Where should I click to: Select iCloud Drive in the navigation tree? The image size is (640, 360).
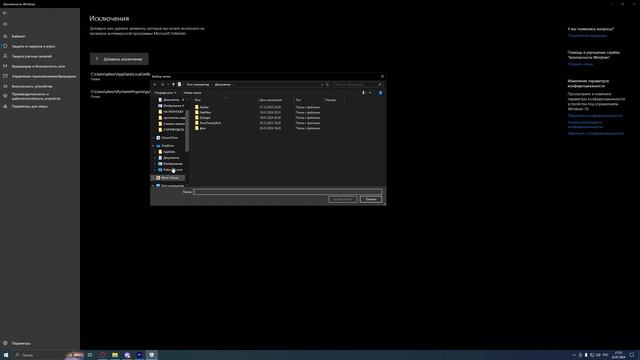click(x=167, y=138)
